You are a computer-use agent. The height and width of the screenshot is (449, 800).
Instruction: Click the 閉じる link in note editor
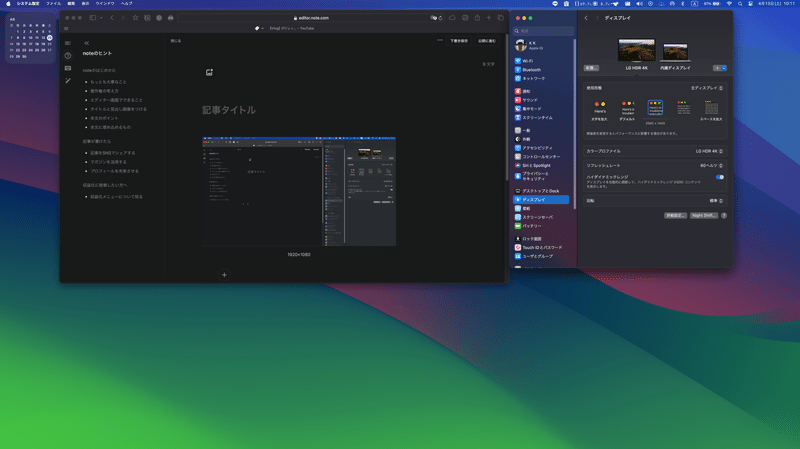(176, 41)
